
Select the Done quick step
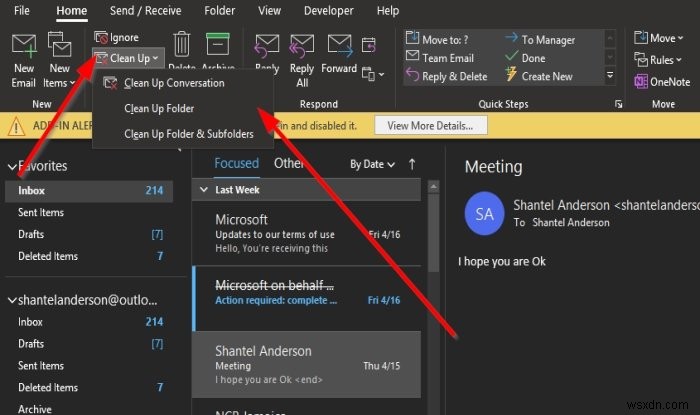[525, 58]
